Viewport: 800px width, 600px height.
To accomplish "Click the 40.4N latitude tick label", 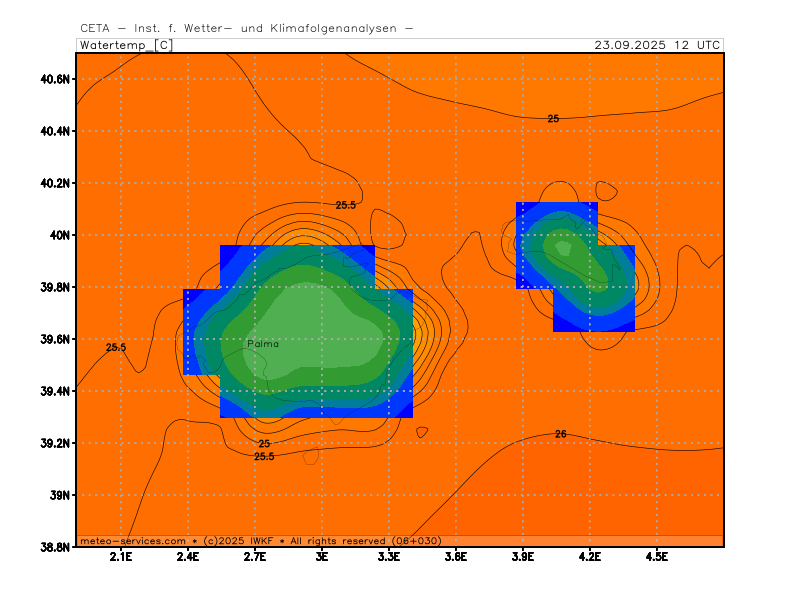I will [x=55, y=131].
